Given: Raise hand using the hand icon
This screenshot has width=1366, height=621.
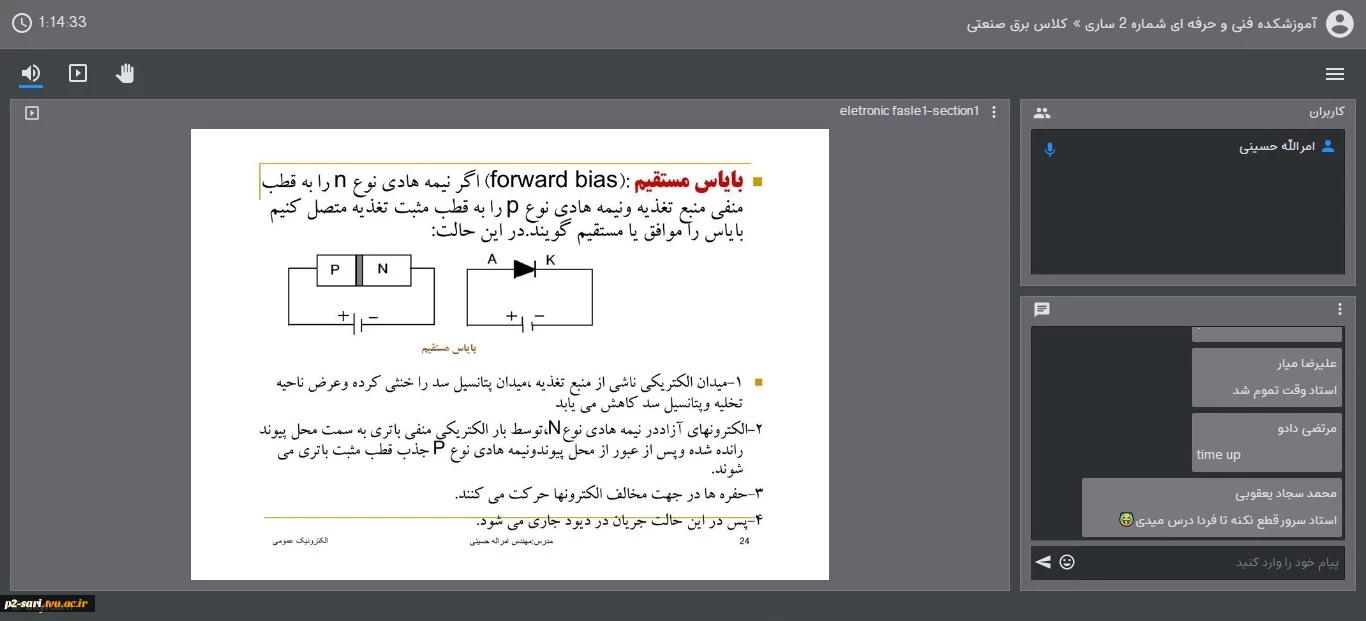Looking at the screenshot, I should click(124, 73).
